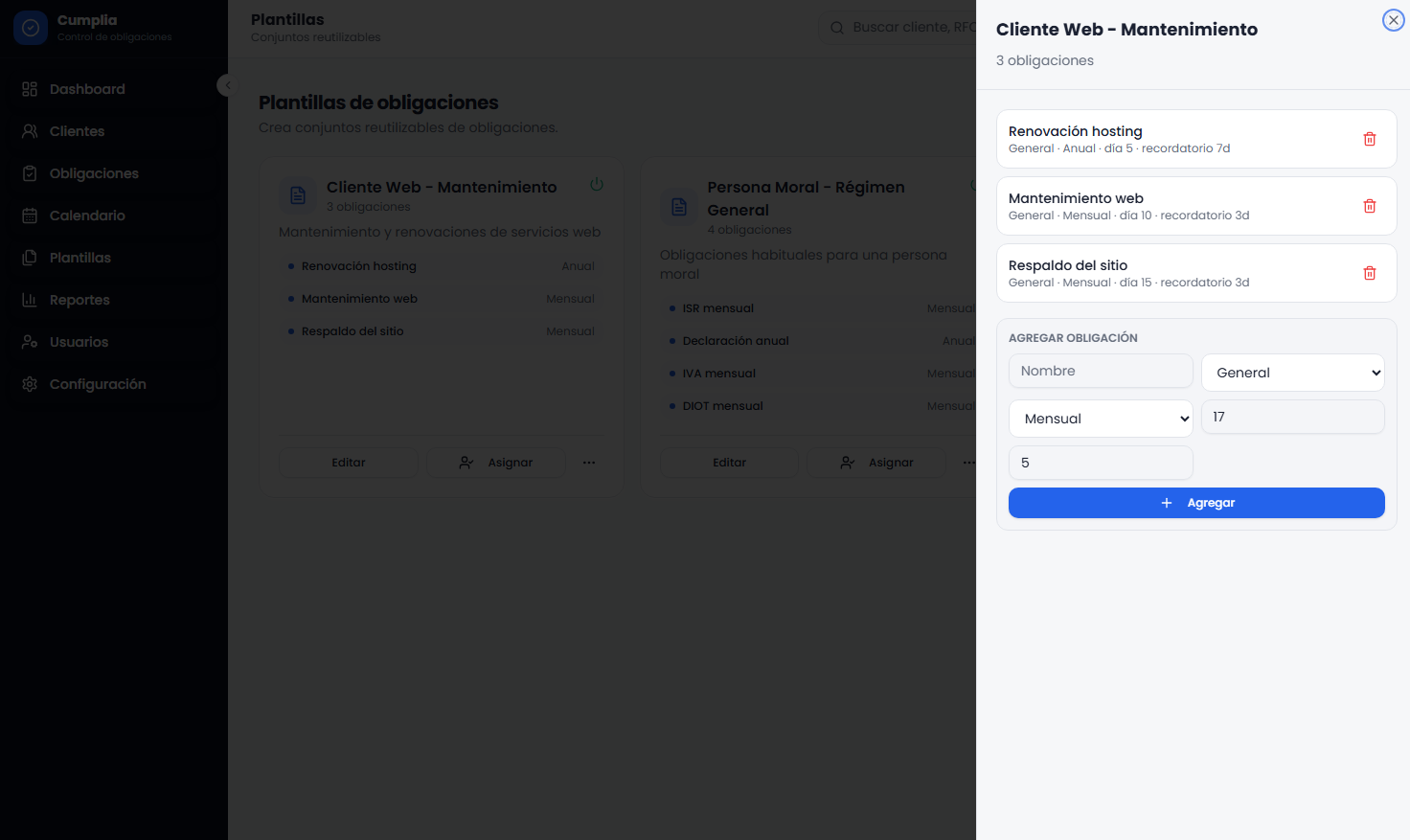Open the General category dropdown
The width and height of the screenshot is (1410, 840).
pyautogui.click(x=1293, y=373)
